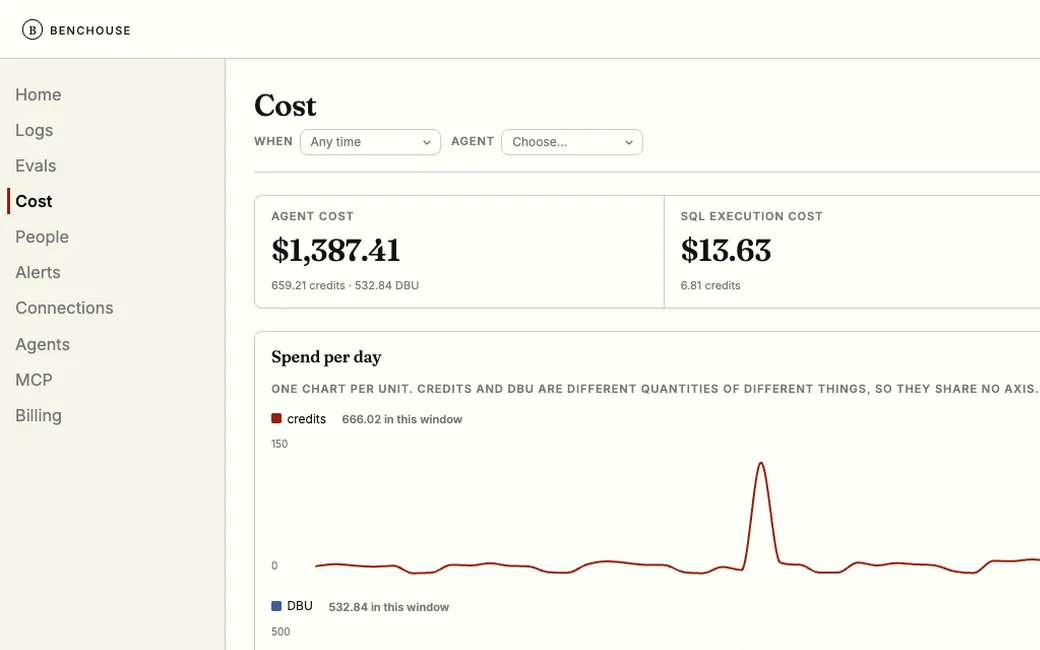Click the 'DBU' legend label
The image size is (1040, 650).
coord(300,606)
